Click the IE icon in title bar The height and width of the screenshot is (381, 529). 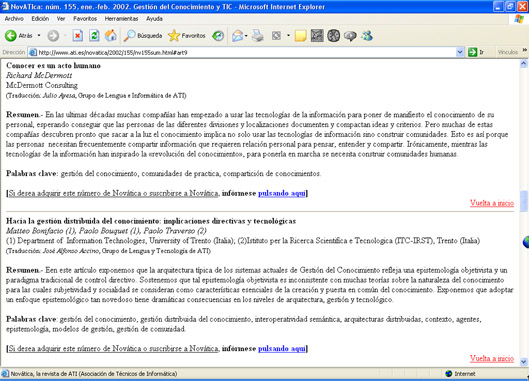coord(5,6)
